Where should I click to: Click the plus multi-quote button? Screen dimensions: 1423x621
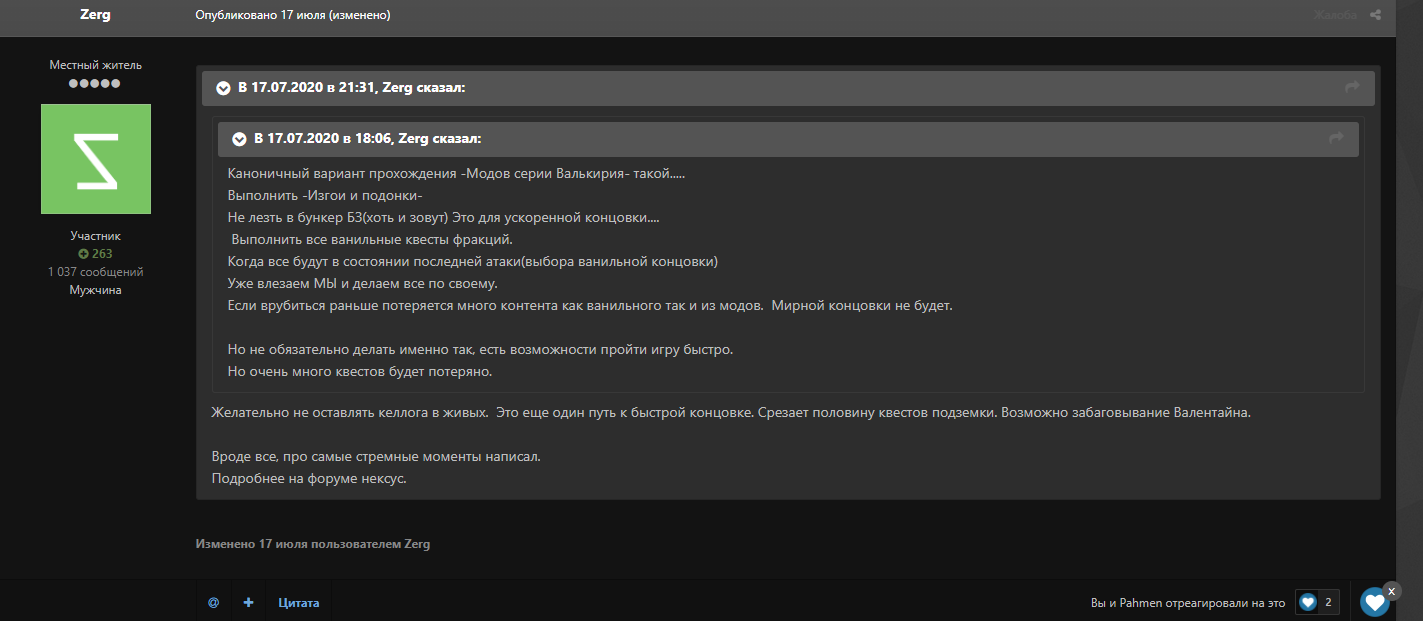(x=248, y=603)
